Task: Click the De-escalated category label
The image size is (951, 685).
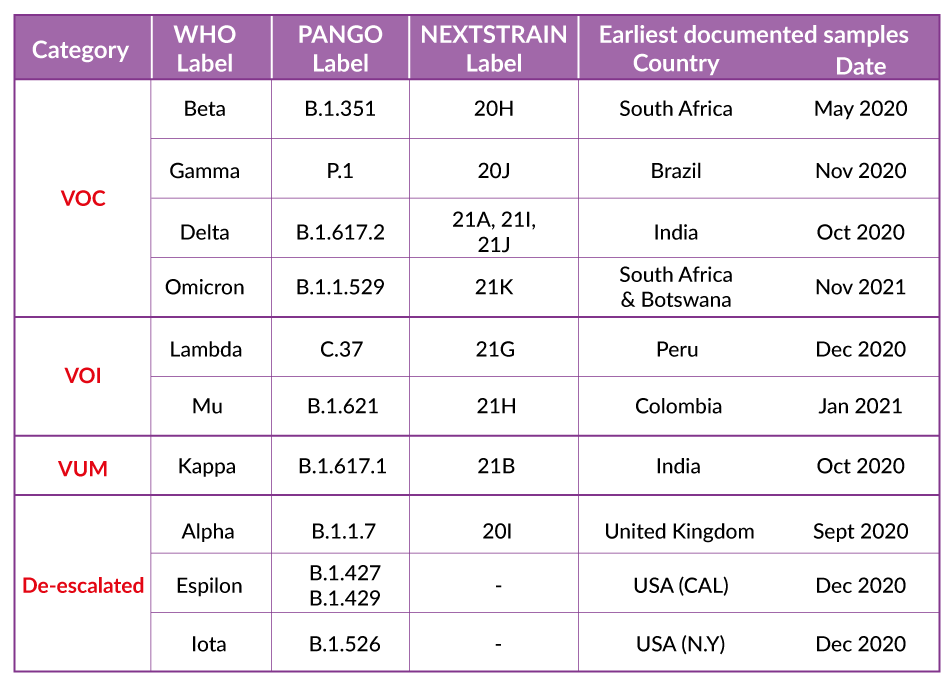Action: (x=83, y=585)
